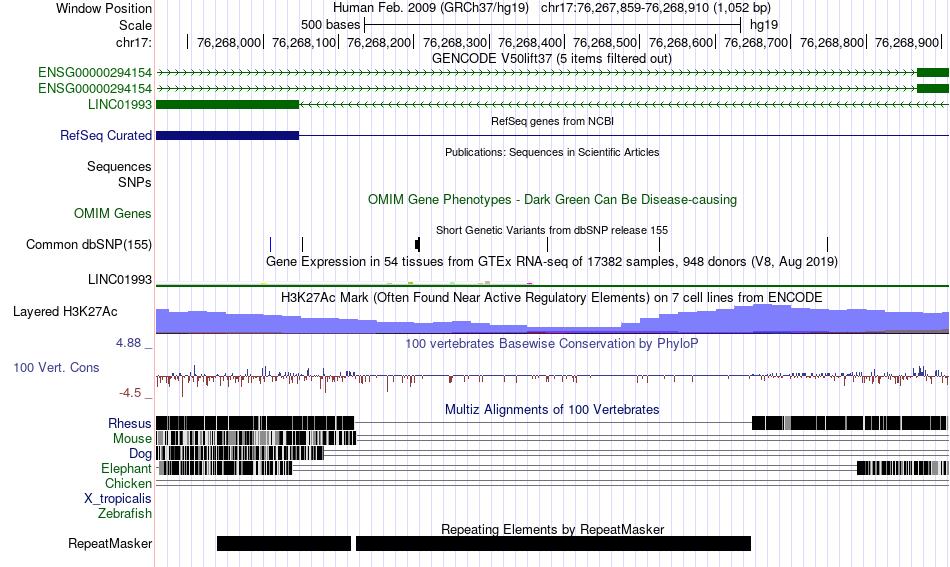Screen dimensions: 950x567
Task: Click the RepeatMasker track label
Action: coord(110,544)
